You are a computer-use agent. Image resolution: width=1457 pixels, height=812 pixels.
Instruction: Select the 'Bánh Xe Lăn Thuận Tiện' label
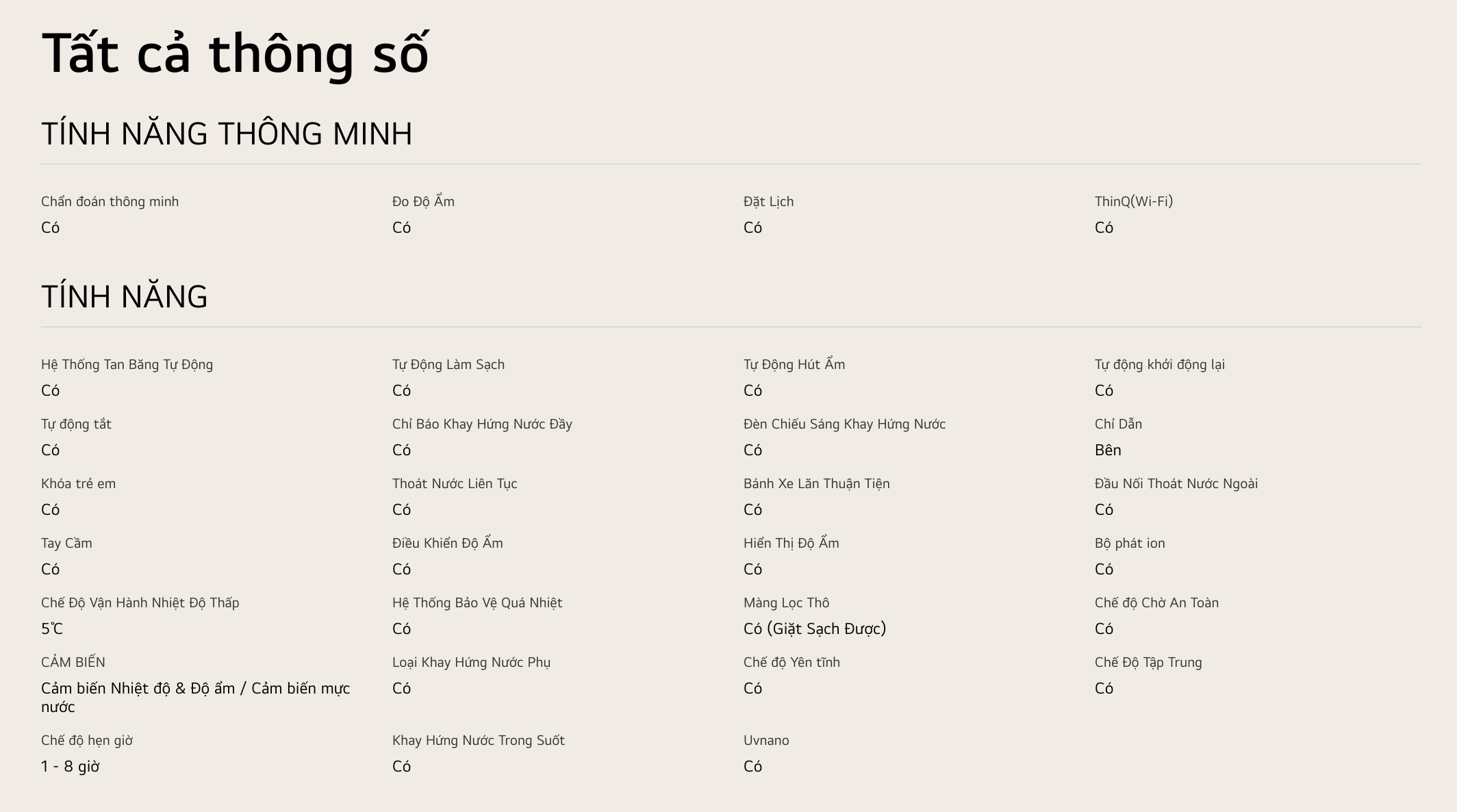tap(816, 483)
